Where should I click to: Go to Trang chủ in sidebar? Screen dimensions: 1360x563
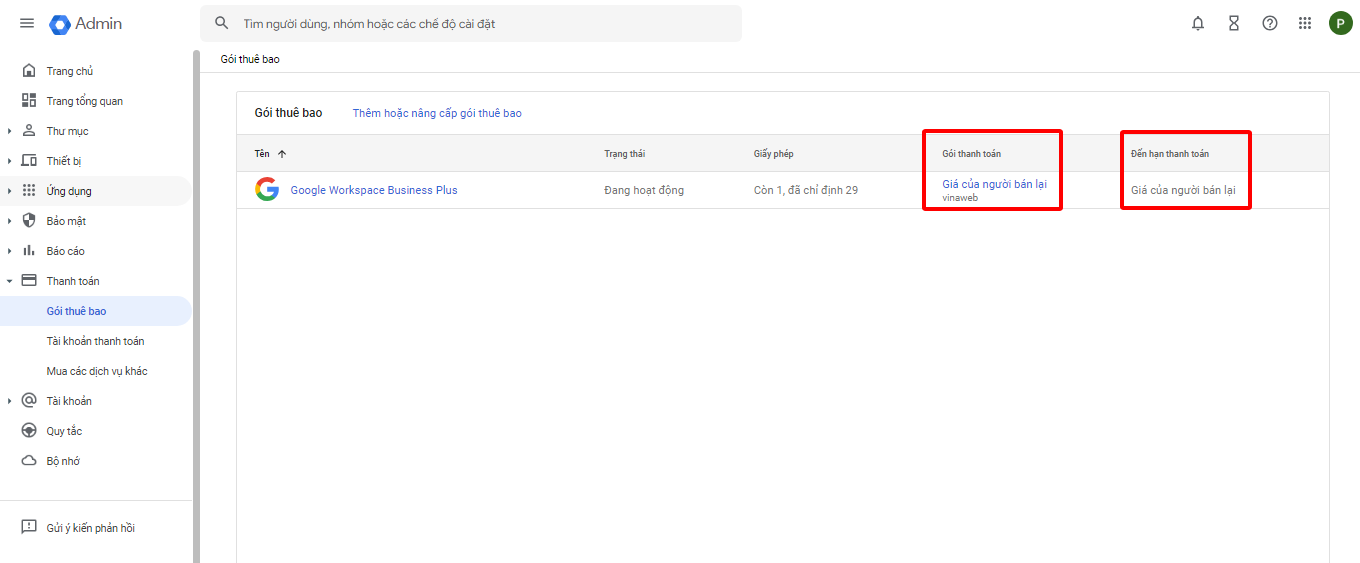pos(69,71)
